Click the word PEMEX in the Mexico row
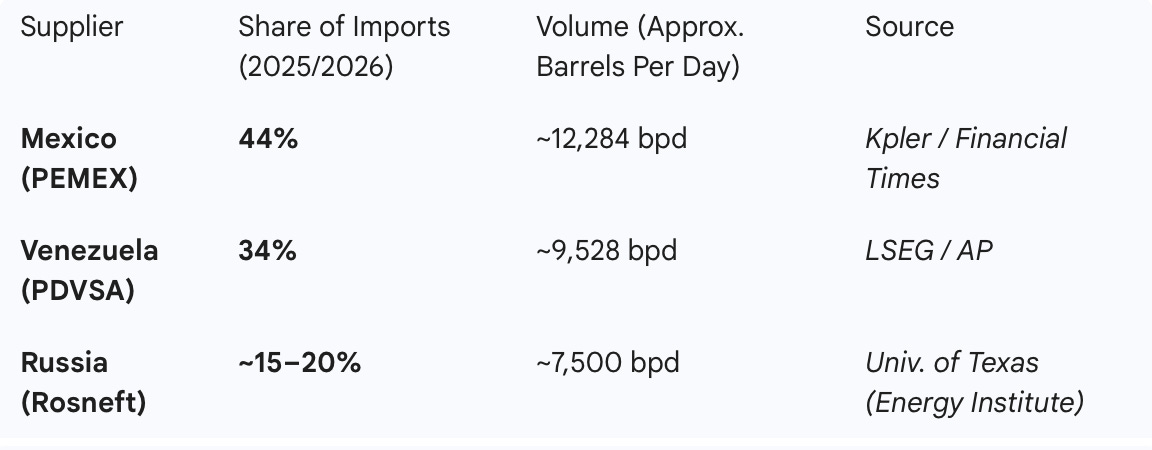This screenshot has width=1152, height=450. pos(79,179)
